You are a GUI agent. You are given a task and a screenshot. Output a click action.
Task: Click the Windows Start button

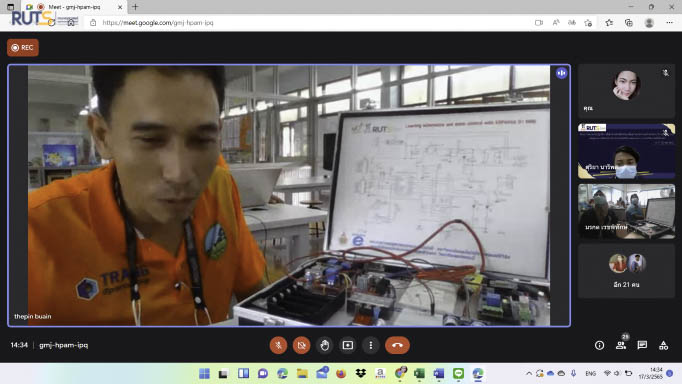(x=204, y=374)
